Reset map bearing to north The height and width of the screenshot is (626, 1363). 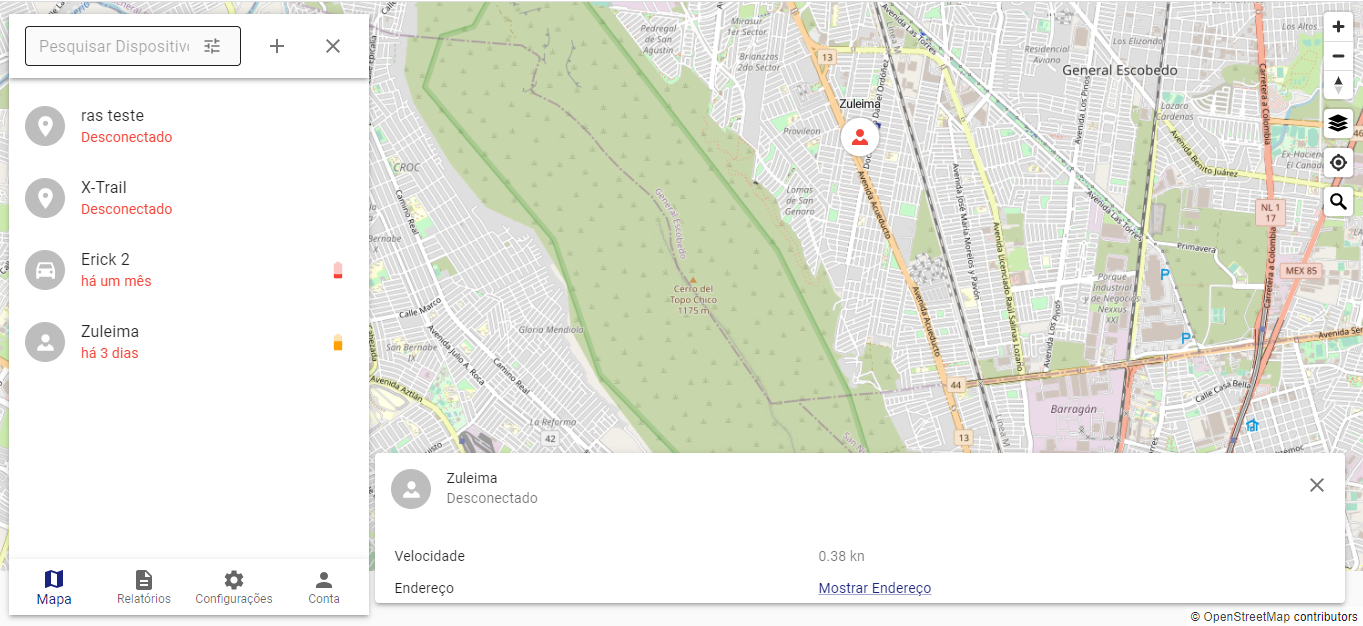point(1339,85)
